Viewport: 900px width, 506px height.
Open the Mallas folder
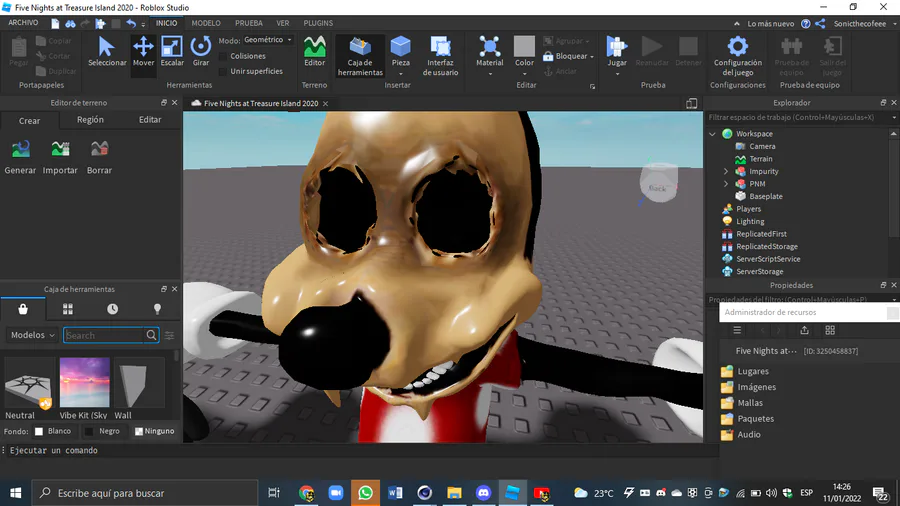[x=742, y=403]
